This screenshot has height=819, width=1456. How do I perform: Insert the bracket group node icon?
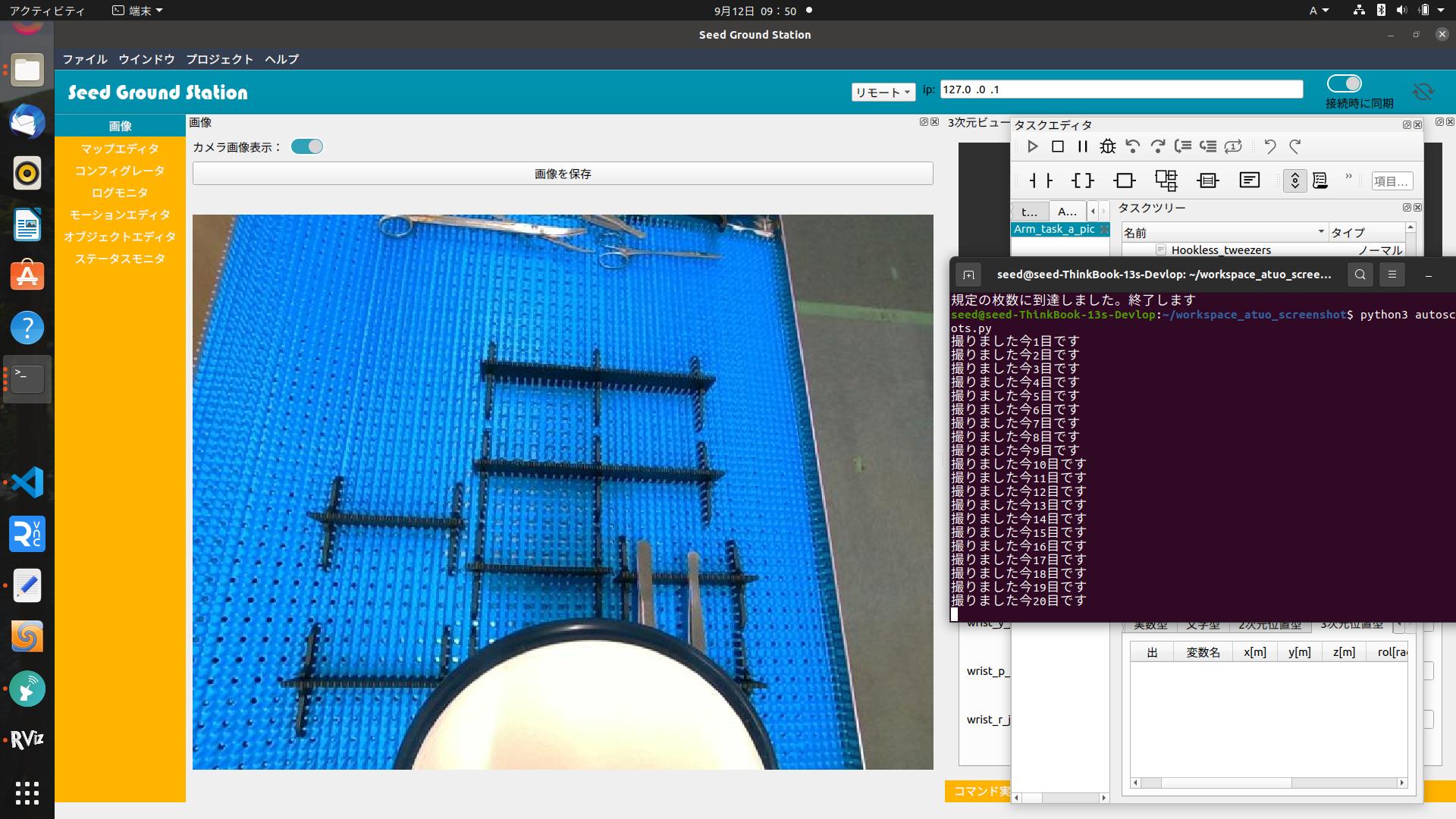click(x=1083, y=180)
